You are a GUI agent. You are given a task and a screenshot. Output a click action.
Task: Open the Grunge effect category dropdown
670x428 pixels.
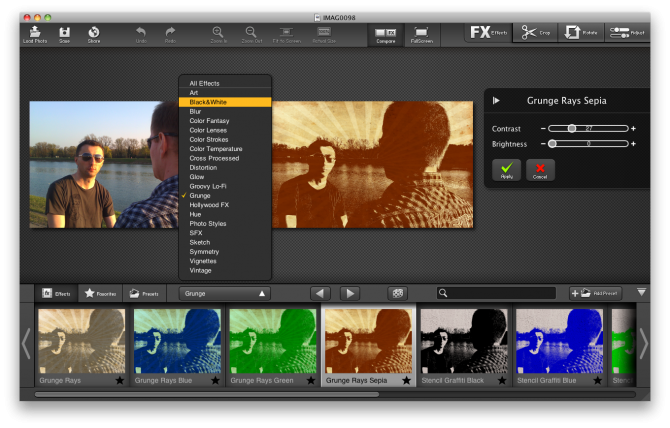tap(224, 293)
